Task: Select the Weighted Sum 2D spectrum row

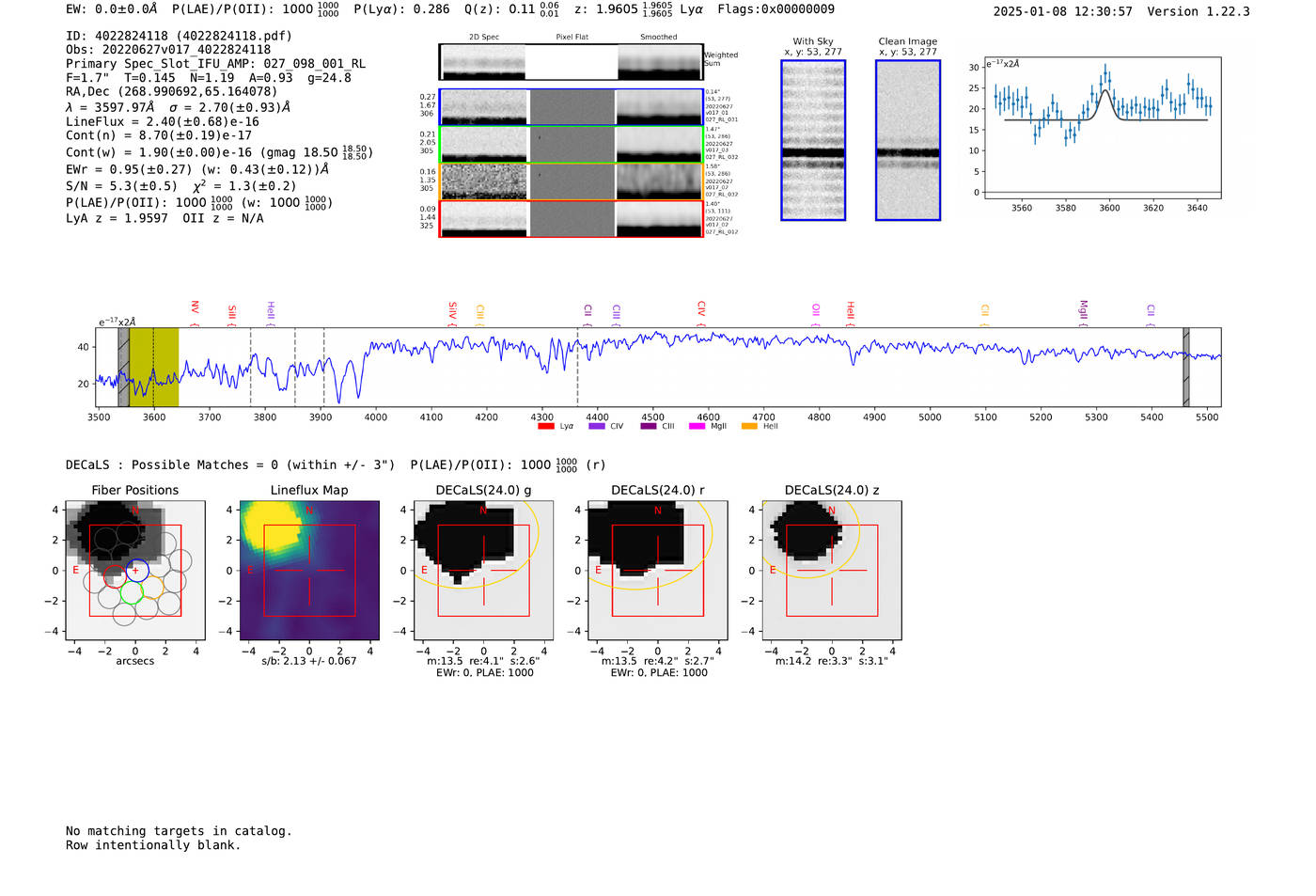Action: point(571,62)
